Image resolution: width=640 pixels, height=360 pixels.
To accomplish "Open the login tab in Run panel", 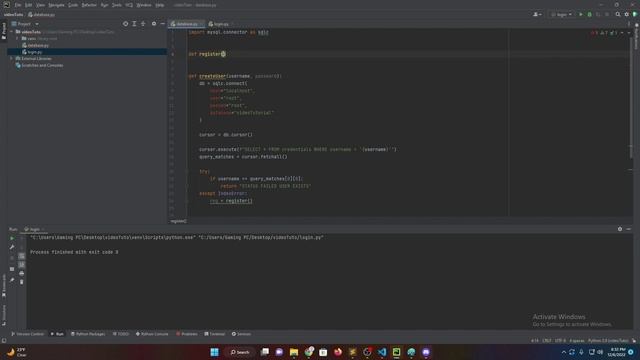I will pyautogui.click(x=34, y=229).
